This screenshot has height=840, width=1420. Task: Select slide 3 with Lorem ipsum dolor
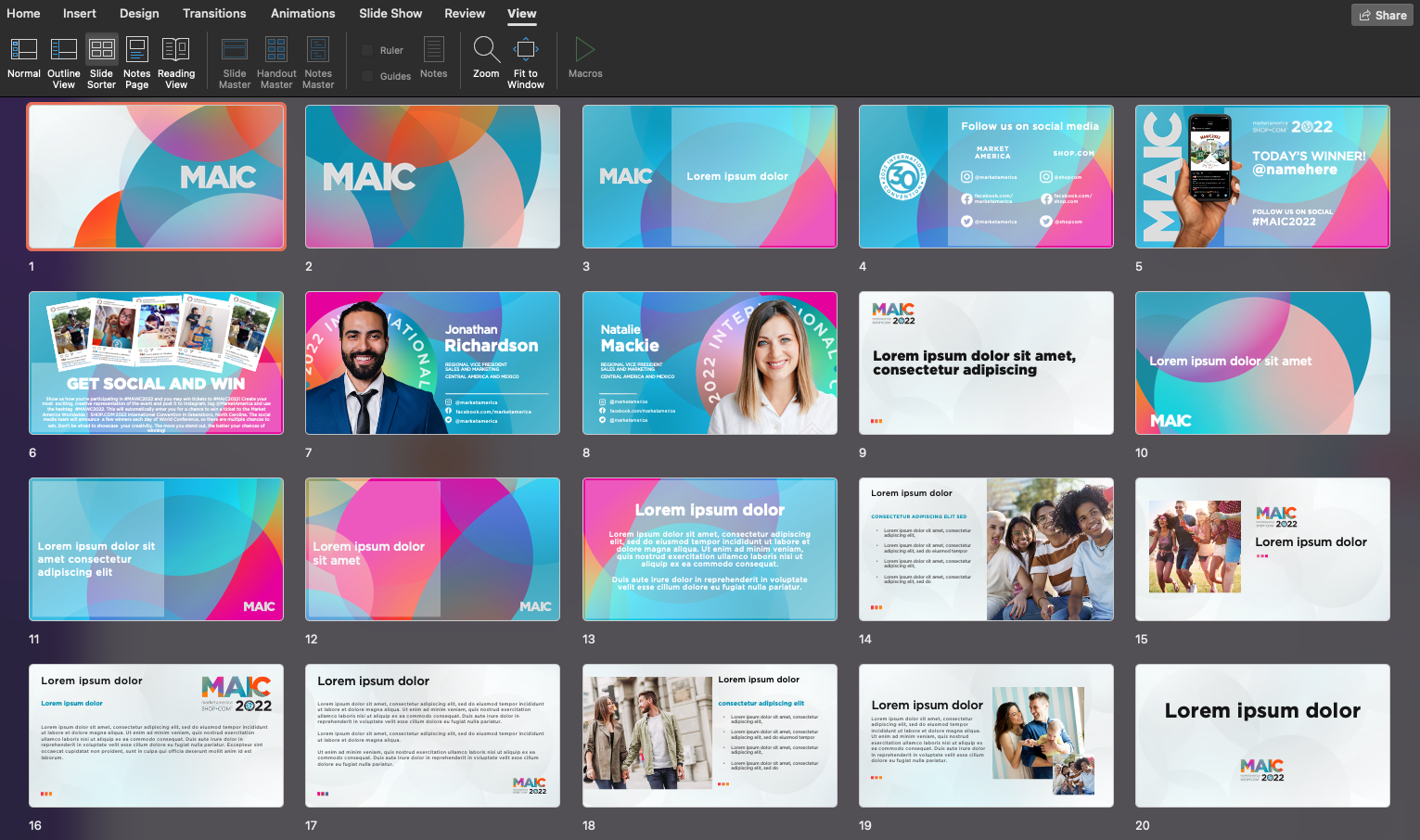(x=710, y=176)
